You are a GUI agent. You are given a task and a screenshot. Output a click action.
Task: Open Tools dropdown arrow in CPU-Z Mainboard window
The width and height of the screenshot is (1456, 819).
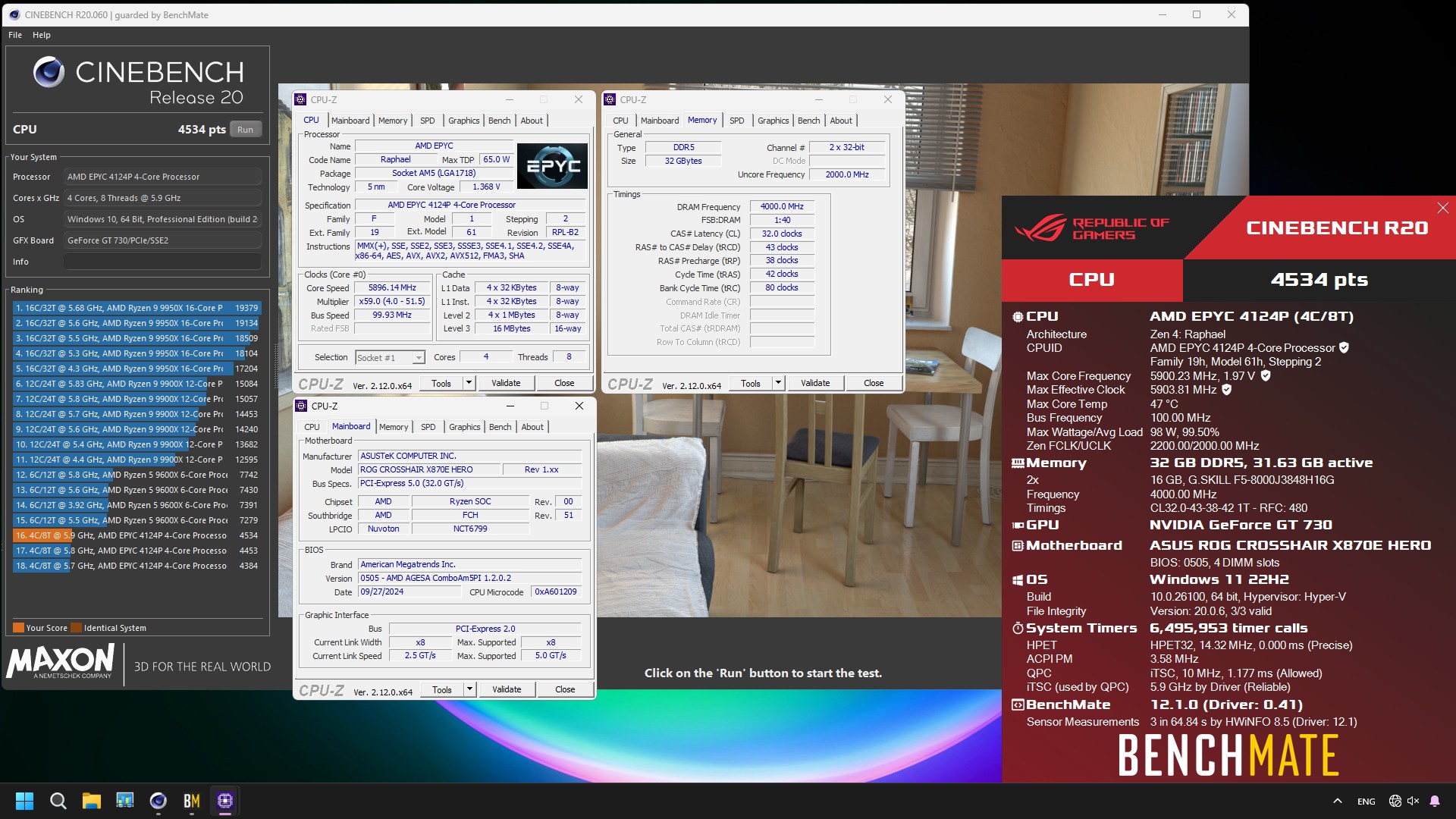click(469, 689)
